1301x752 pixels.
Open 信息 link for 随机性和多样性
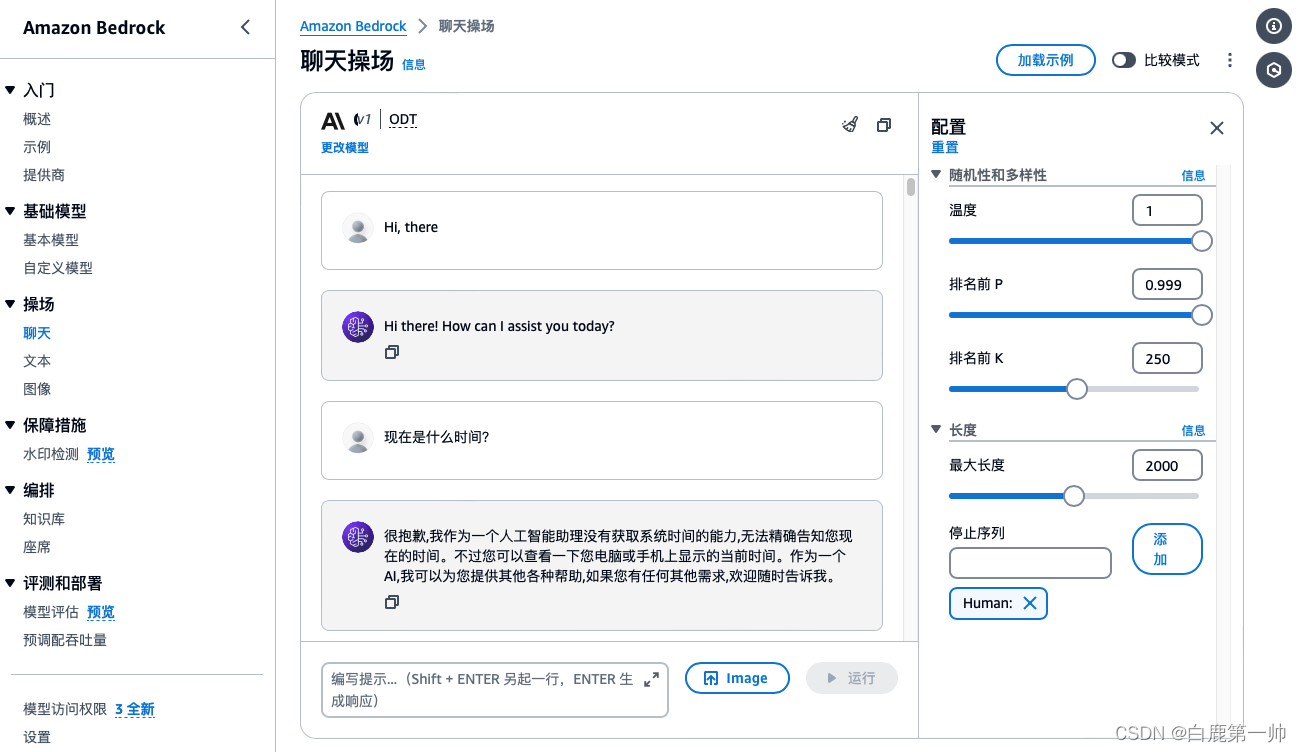coord(1194,175)
